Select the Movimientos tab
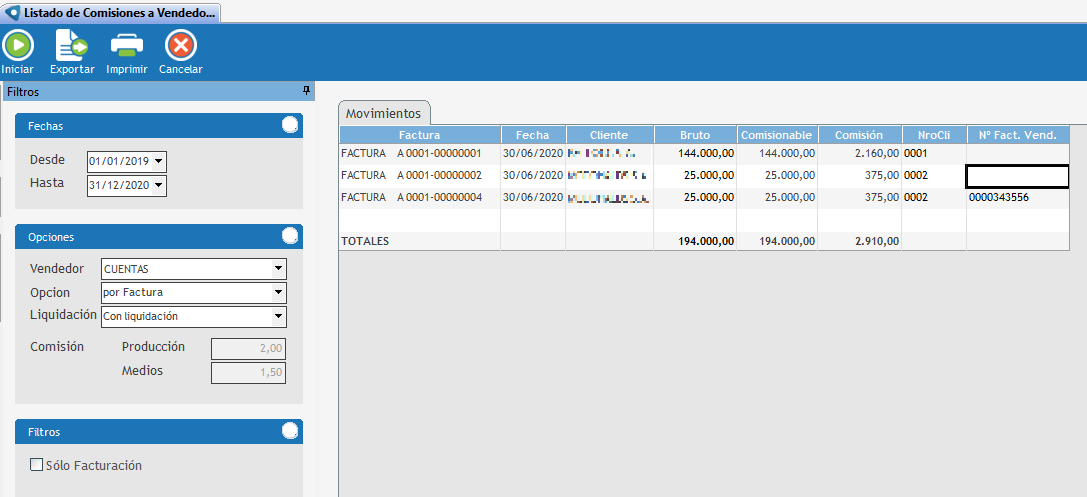This screenshot has height=497, width=1087. pos(383,113)
